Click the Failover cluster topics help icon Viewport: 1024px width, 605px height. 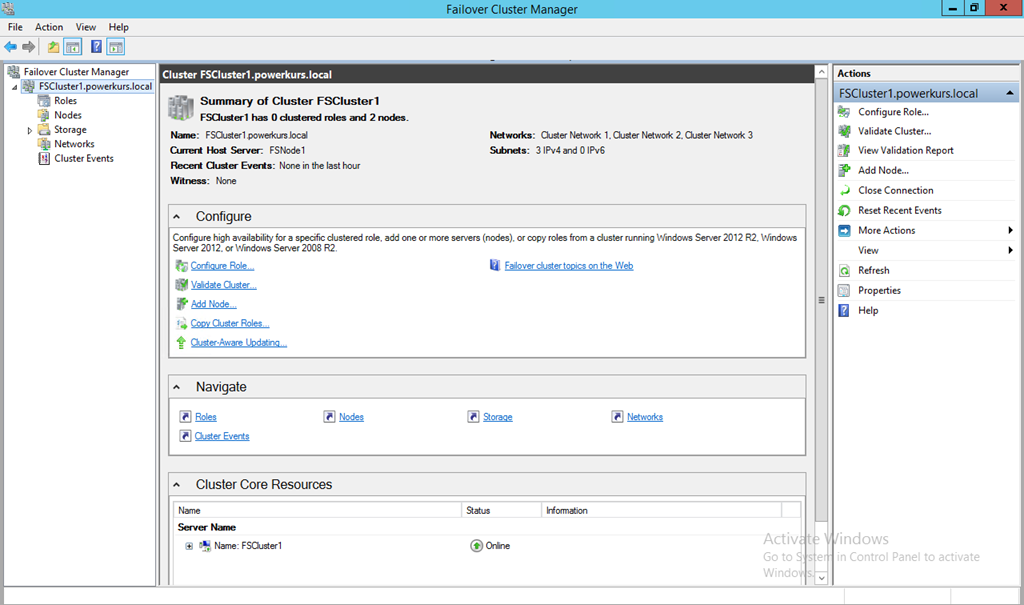[495, 265]
